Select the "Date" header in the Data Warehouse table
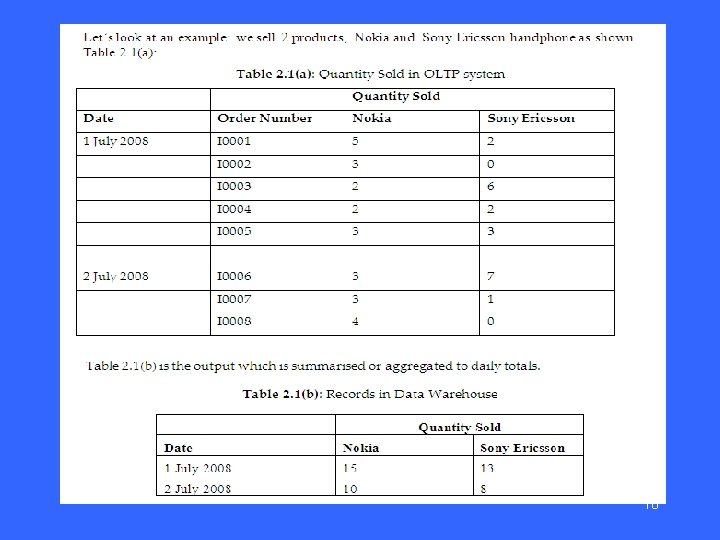Screen dimensions: 720x540 (178, 448)
